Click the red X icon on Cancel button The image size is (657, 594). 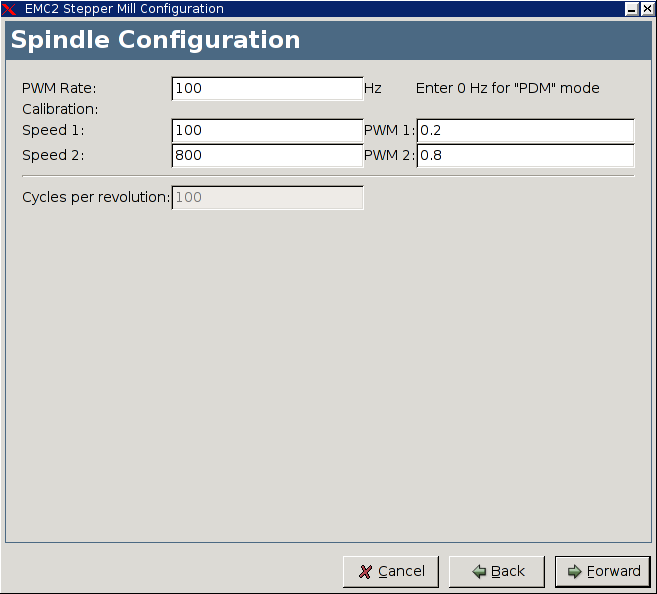365,572
